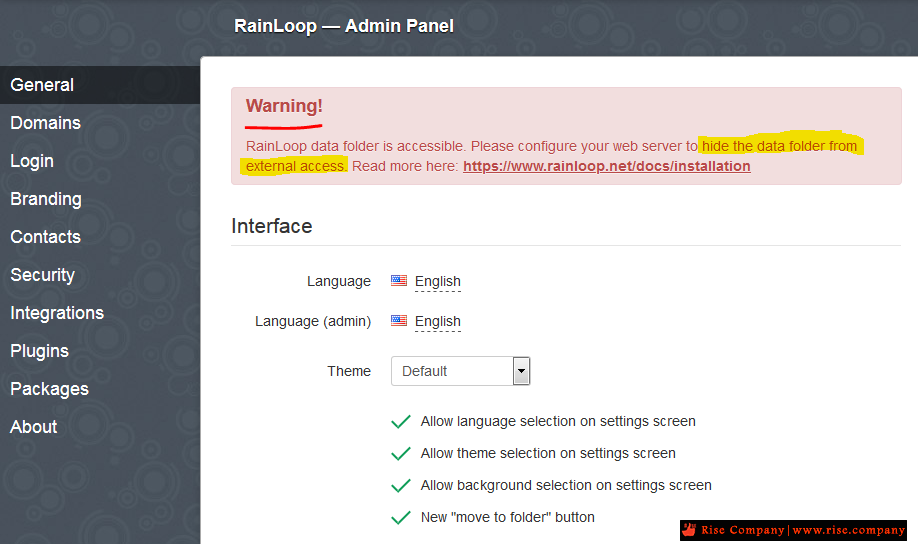Toggle Allow background selection on settings screen
Image resolution: width=918 pixels, height=544 pixels.
pos(551,486)
